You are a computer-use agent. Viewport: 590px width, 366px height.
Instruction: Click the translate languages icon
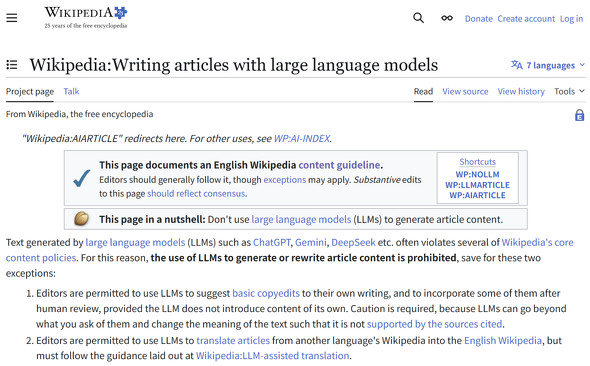point(517,65)
